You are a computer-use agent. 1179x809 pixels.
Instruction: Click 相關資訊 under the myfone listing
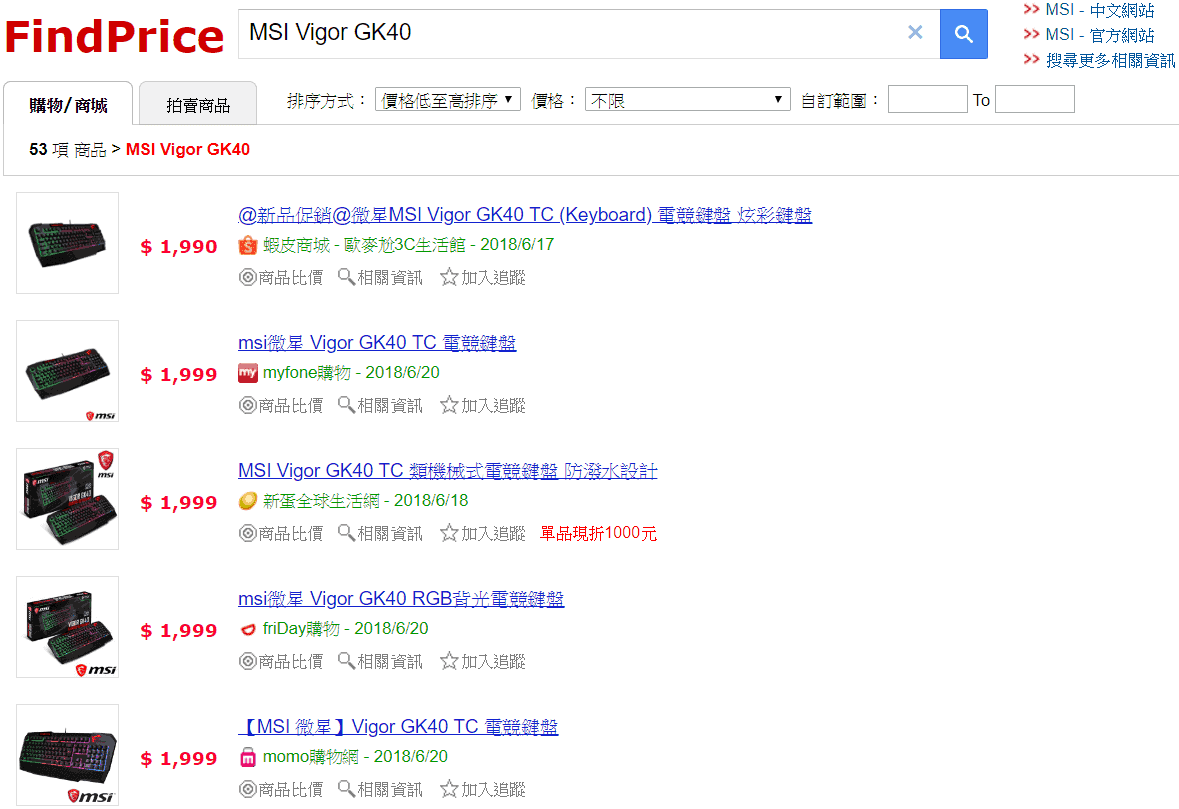380,405
